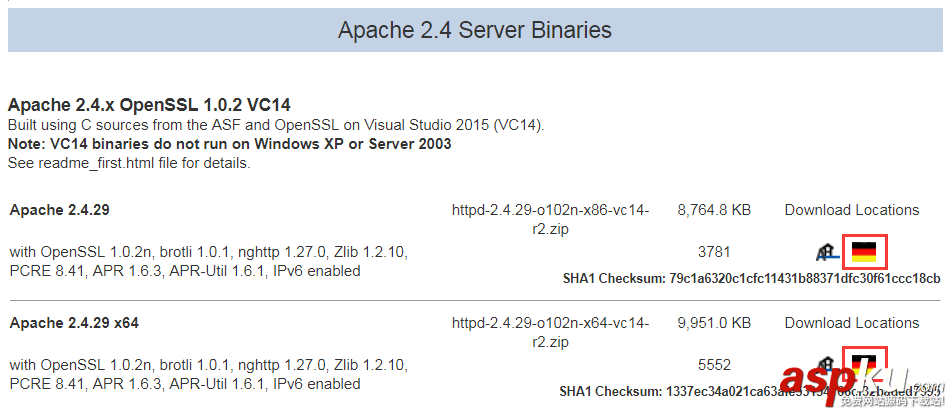Click the VC14 binaries Windows XP note
The image size is (950, 413).
229,144
